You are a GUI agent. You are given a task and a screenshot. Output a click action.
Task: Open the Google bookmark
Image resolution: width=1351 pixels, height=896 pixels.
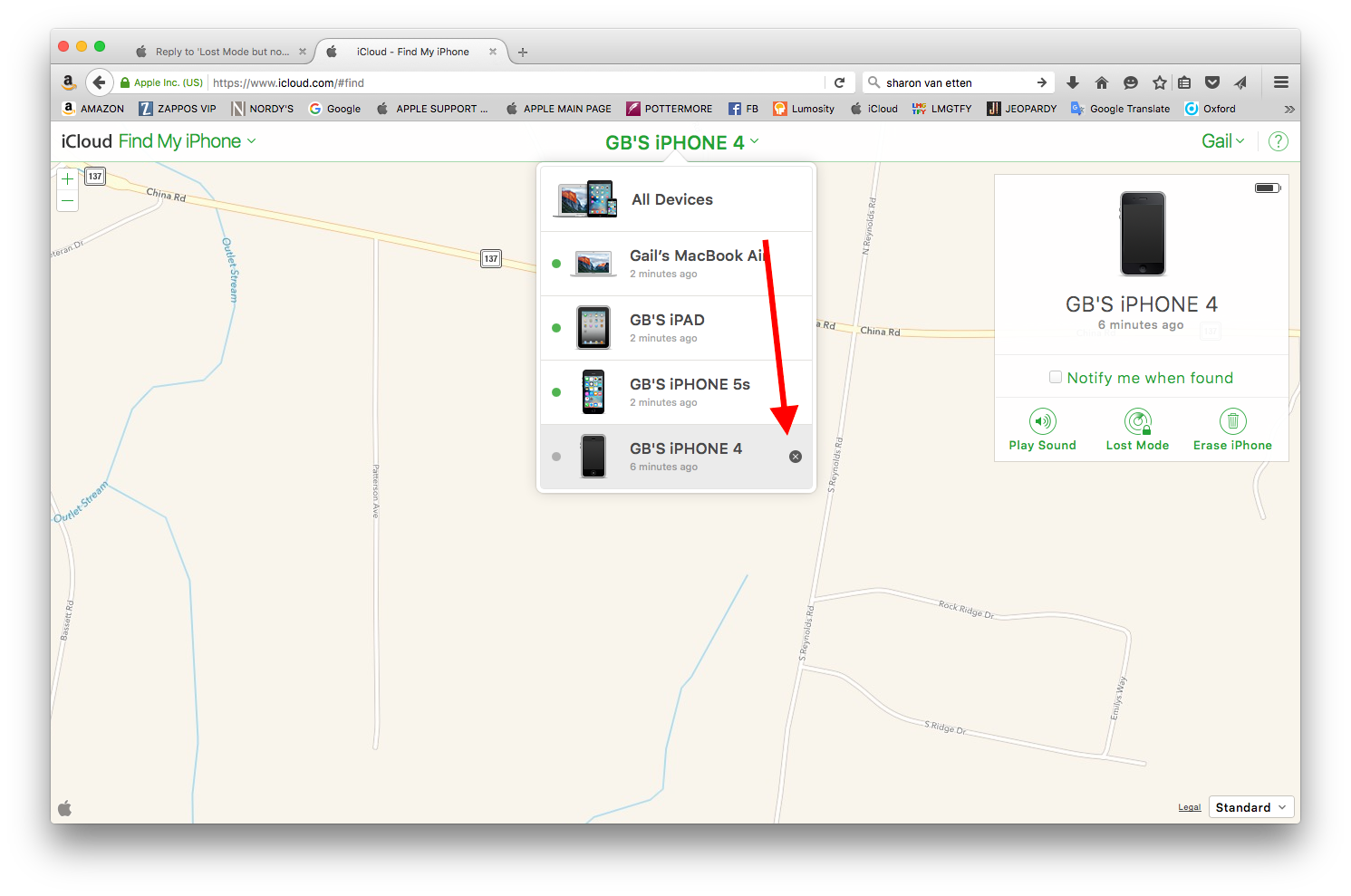(335, 109)
